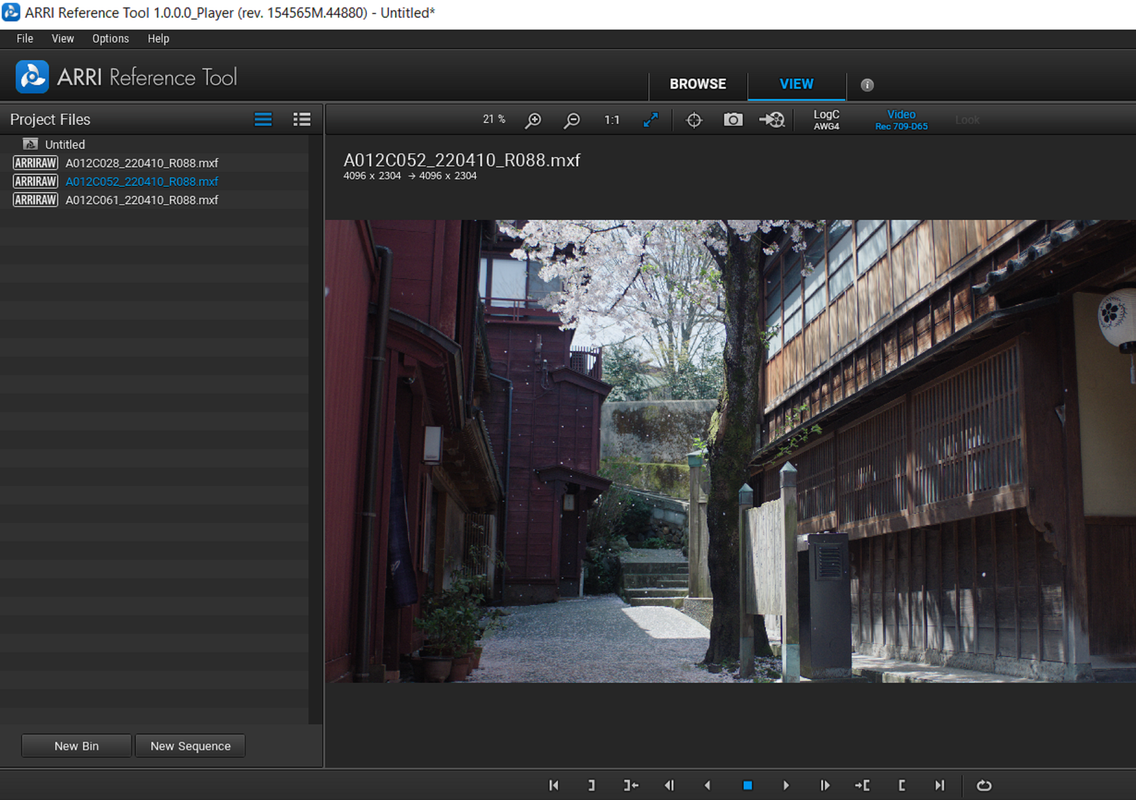Click the cherry blossom alley preview image

[x=730, y=451]
